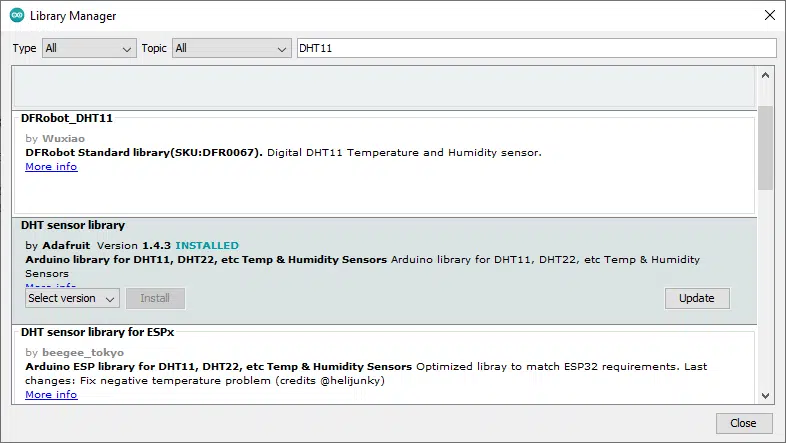The width and height of the screenshot is (786, 443).
Task: Click the search field containing DHT11
Action: point(537,49)
